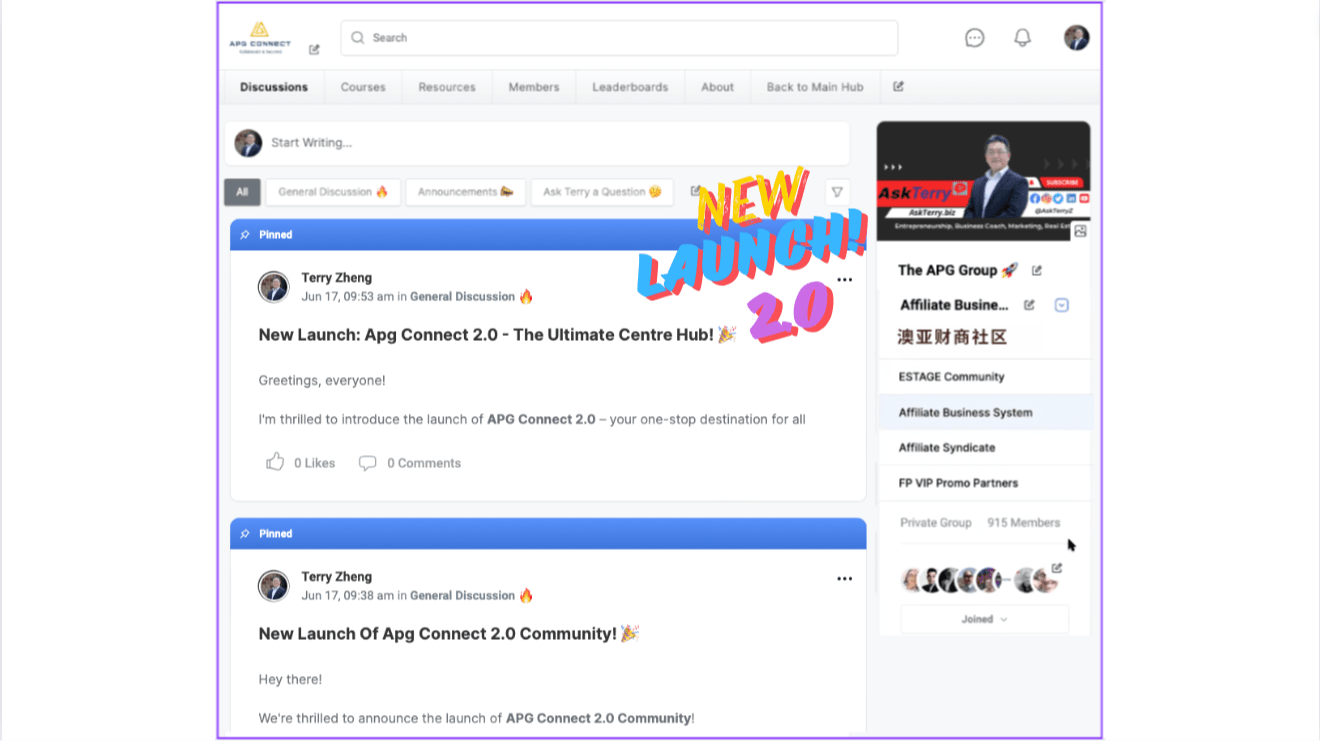Change the sidebar cover image icon
Viewport: 1320px width, 741px height.
pos(1080,231)
